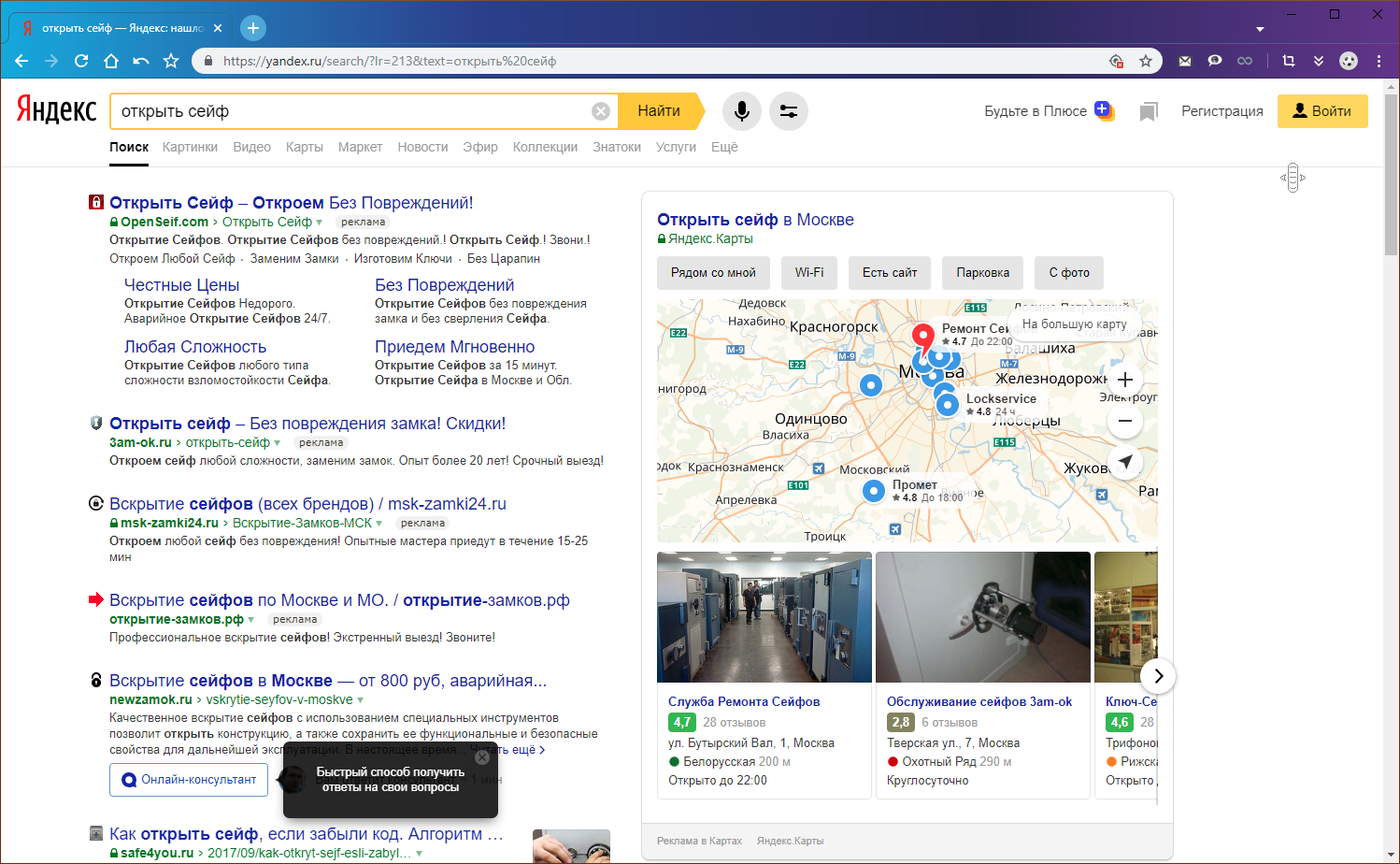Bookmark page via address bar star
The width and height of the screenshot is (1400, 864).
point(1146,61)
